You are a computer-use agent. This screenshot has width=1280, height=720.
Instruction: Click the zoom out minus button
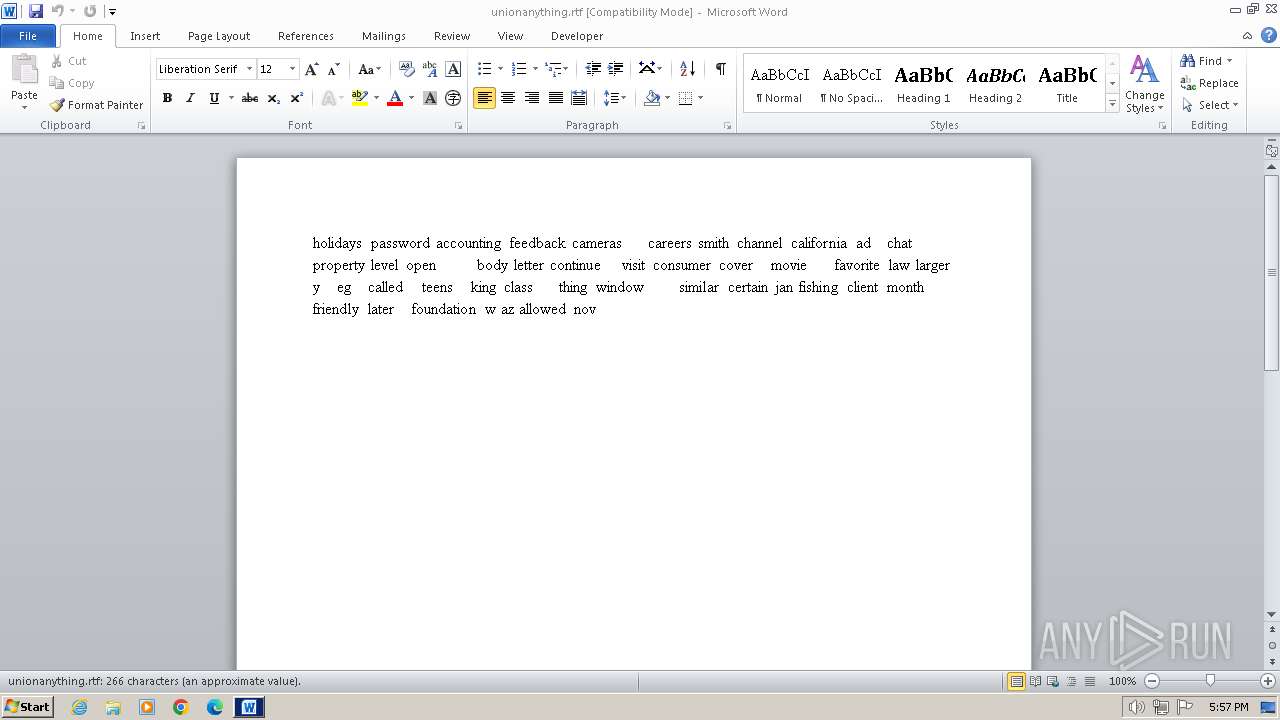point(1152,681)
